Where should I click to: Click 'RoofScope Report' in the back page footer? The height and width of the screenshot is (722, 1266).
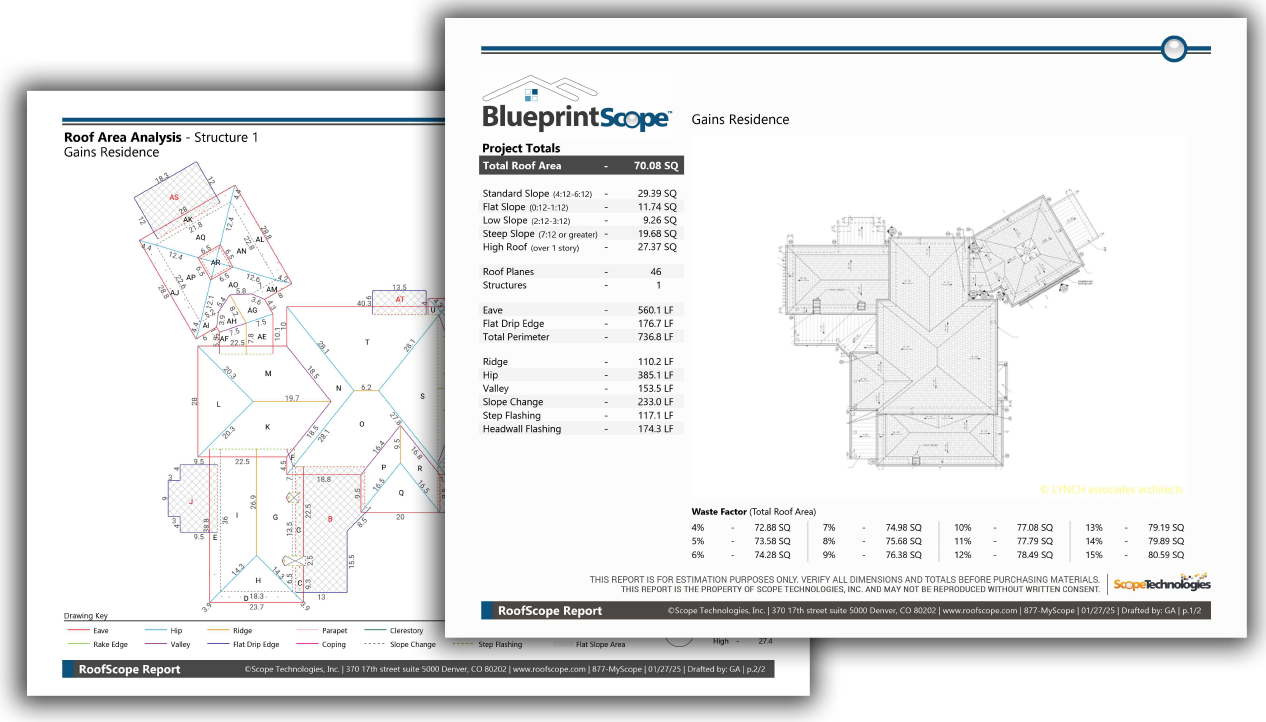pyautogui.click(x=130, y=669)
